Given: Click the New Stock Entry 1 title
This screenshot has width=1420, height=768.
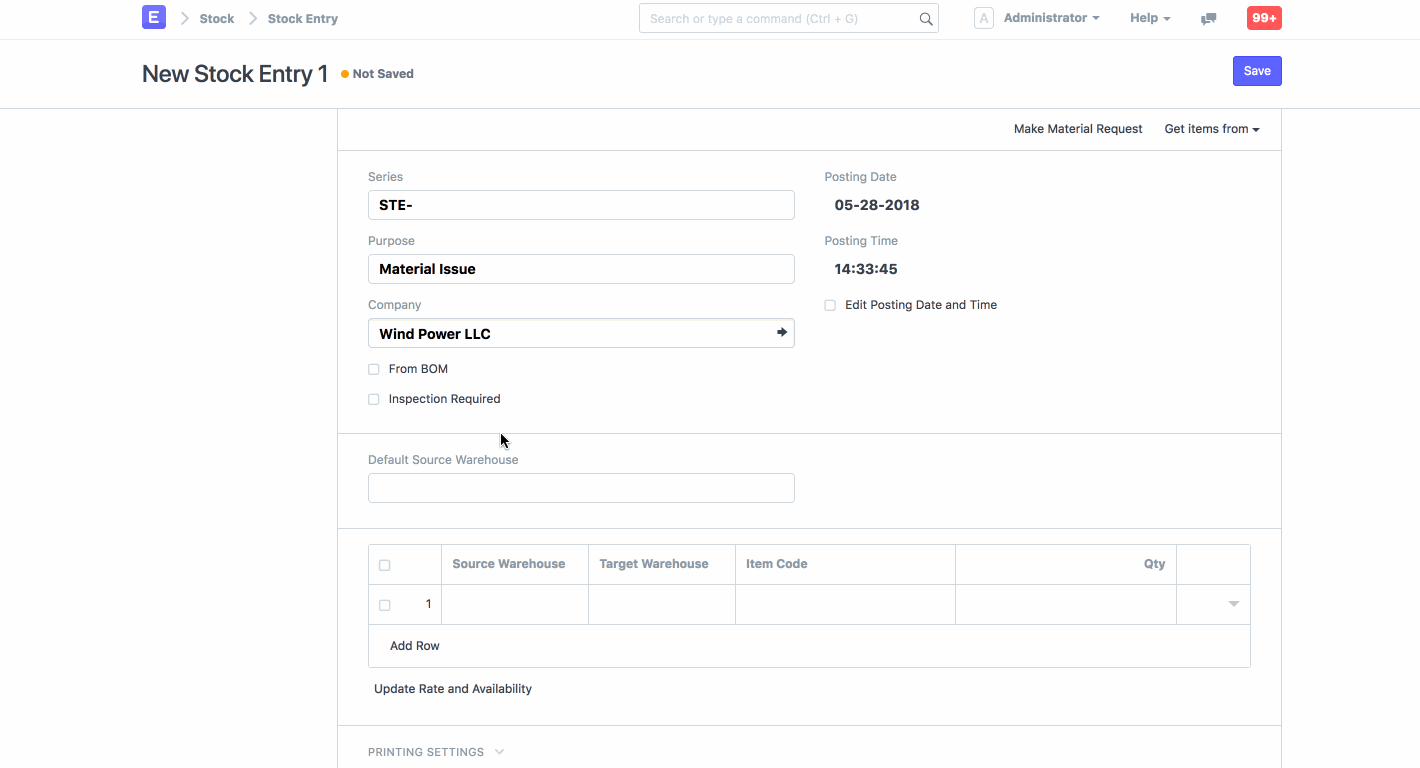Looking at the screenshot, I should [x=235, y=74].
